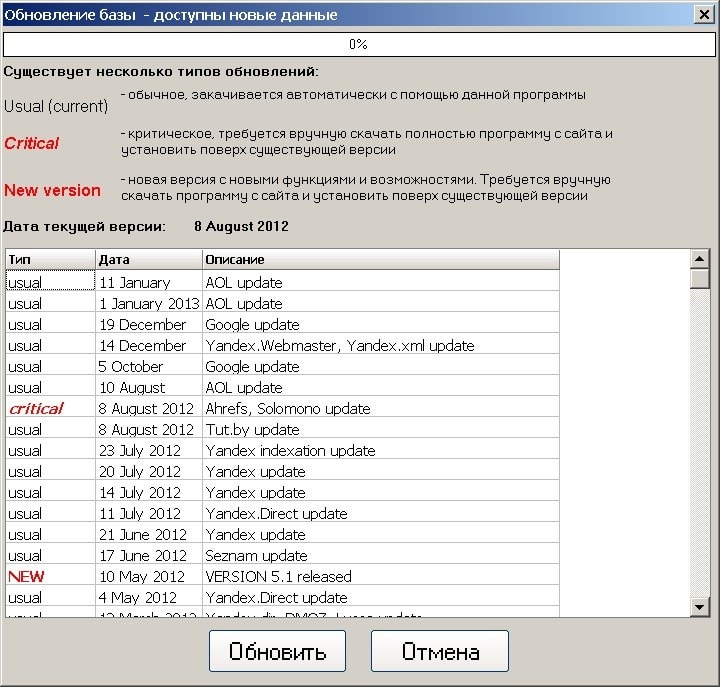720x687 pixels.
Task: Select the 11 January AOL update row
Action: pos(244,283)
